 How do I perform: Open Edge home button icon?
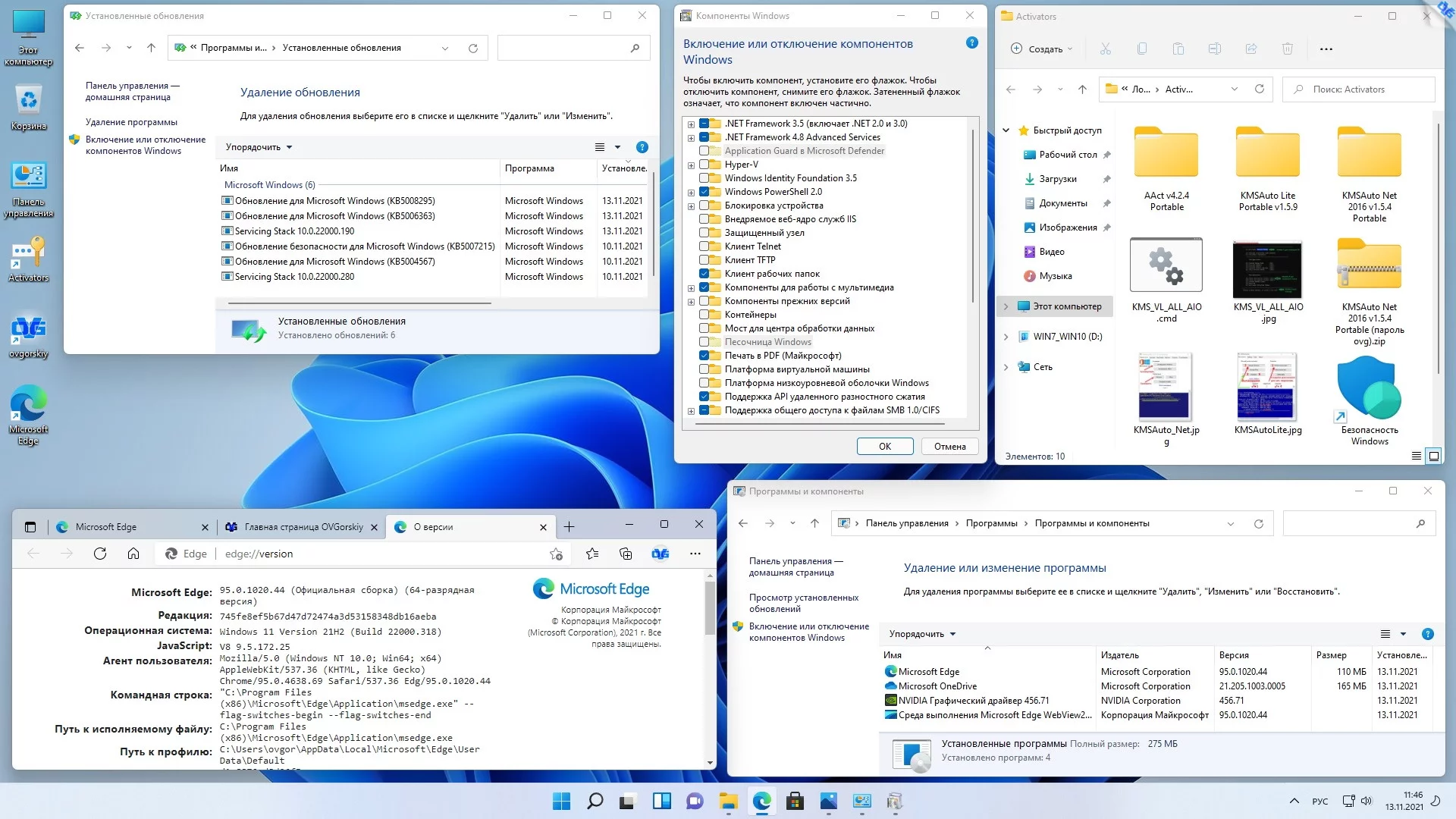(133, 554)
